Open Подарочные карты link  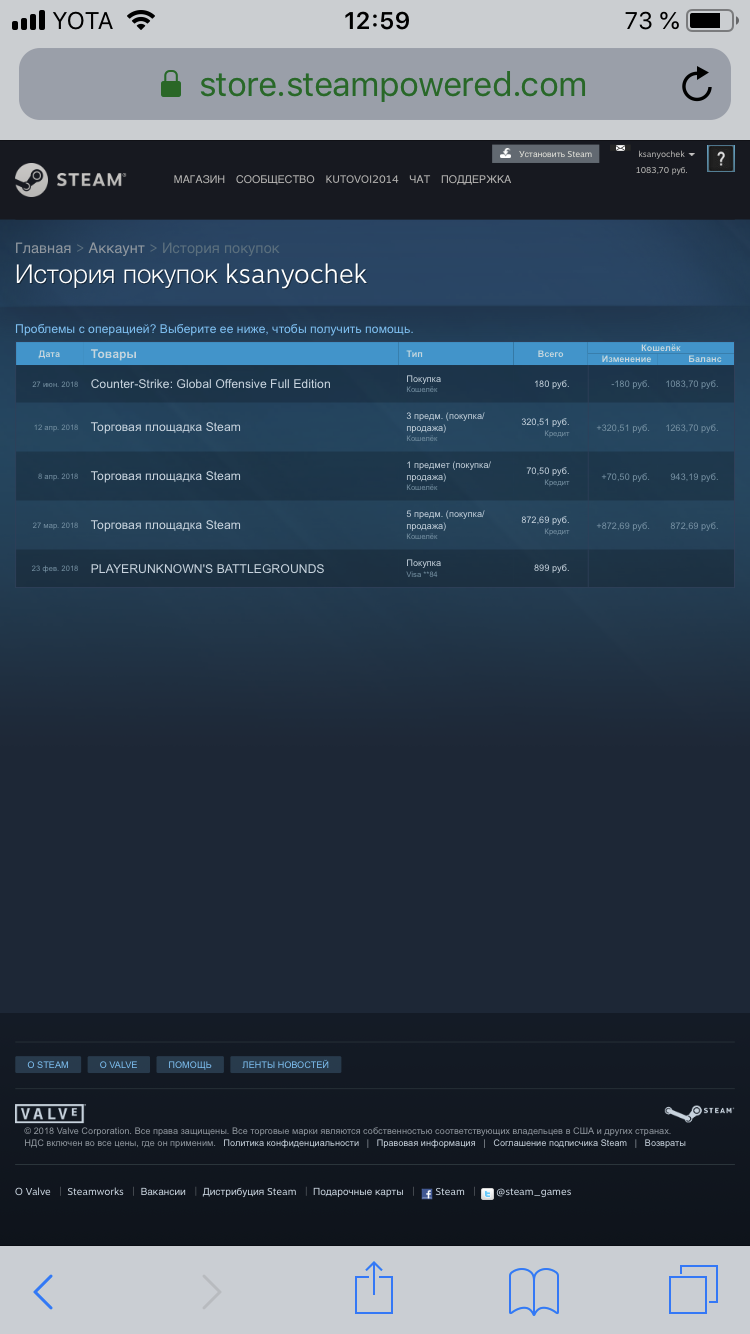point(358,1192)
